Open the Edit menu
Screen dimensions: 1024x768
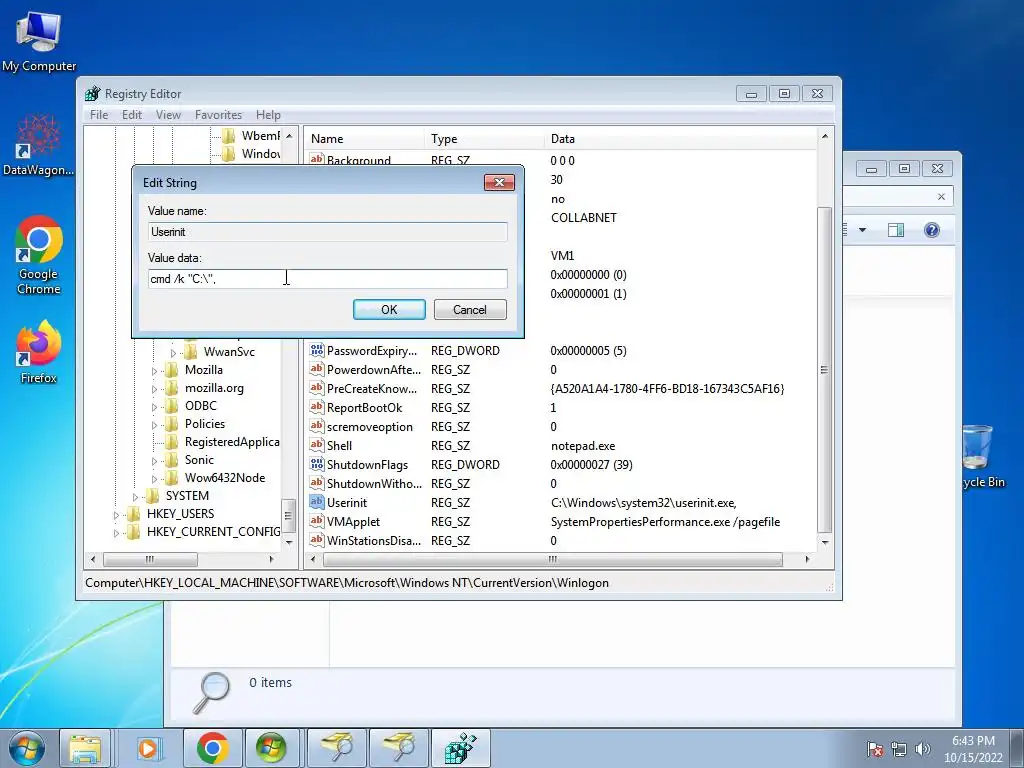[x=132, y=115]
